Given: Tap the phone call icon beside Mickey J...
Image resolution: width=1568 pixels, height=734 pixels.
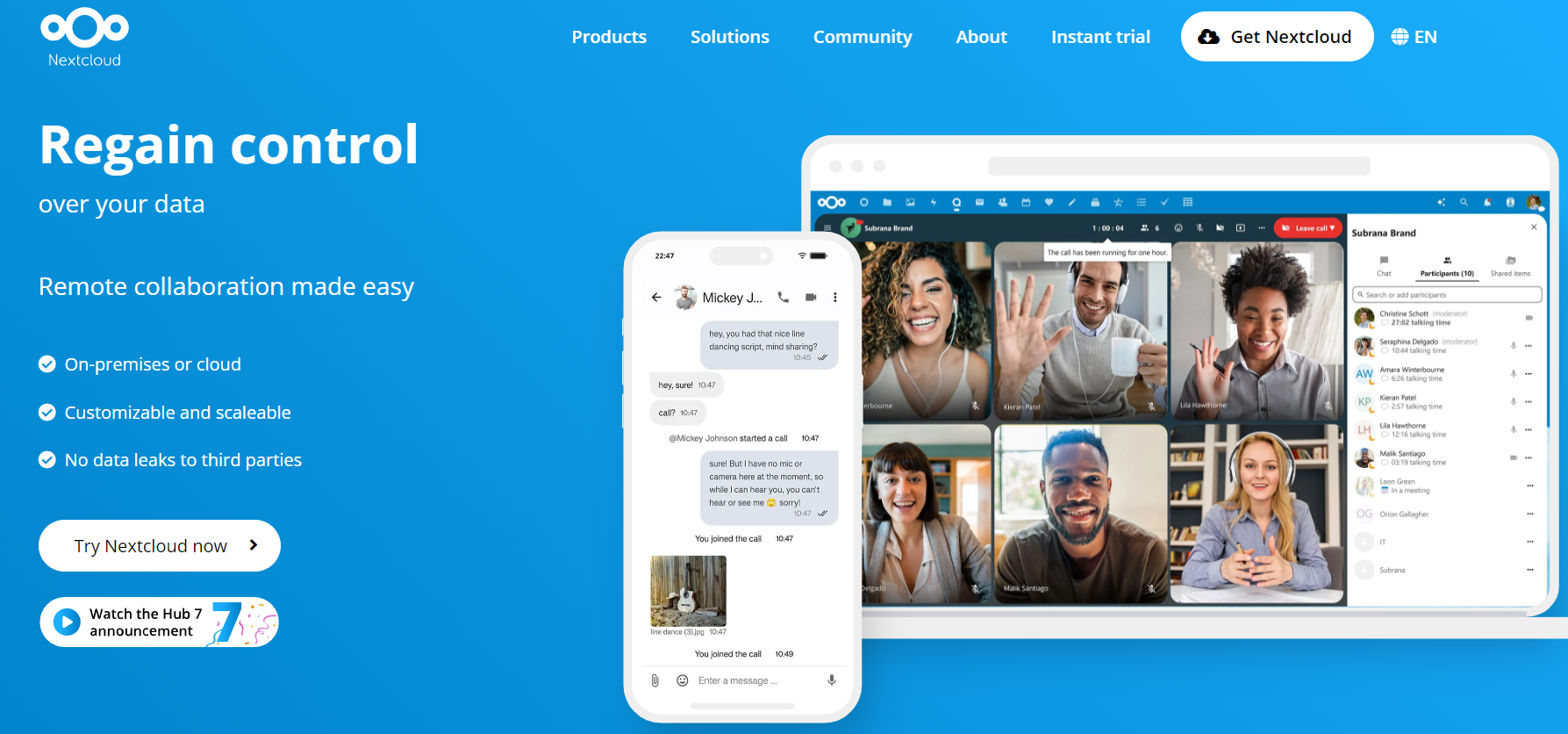Looking at the screenshot, I should pos(784,298).
